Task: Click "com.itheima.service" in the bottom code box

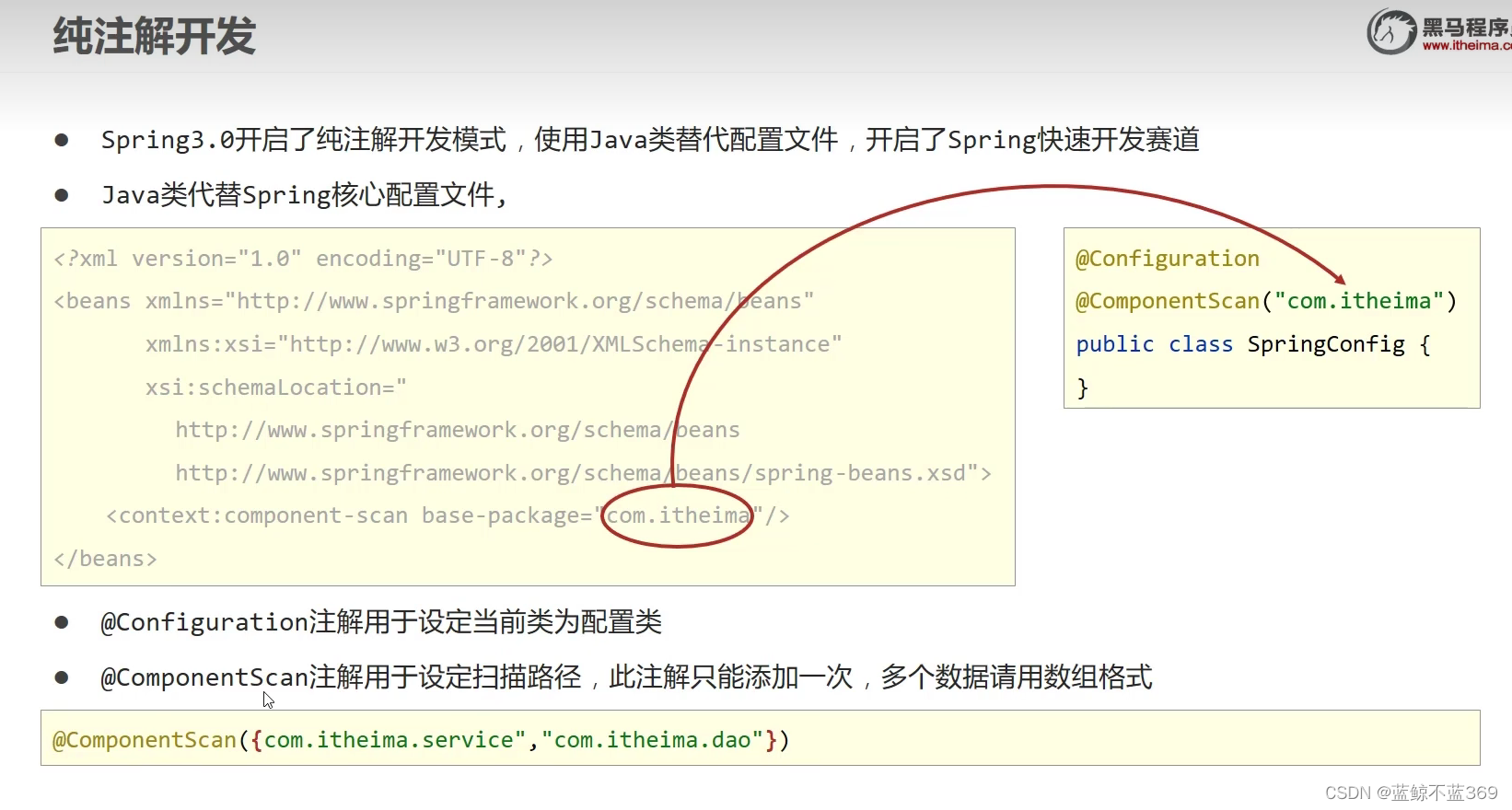Action: pyautogui.click(x=395, y=740)
